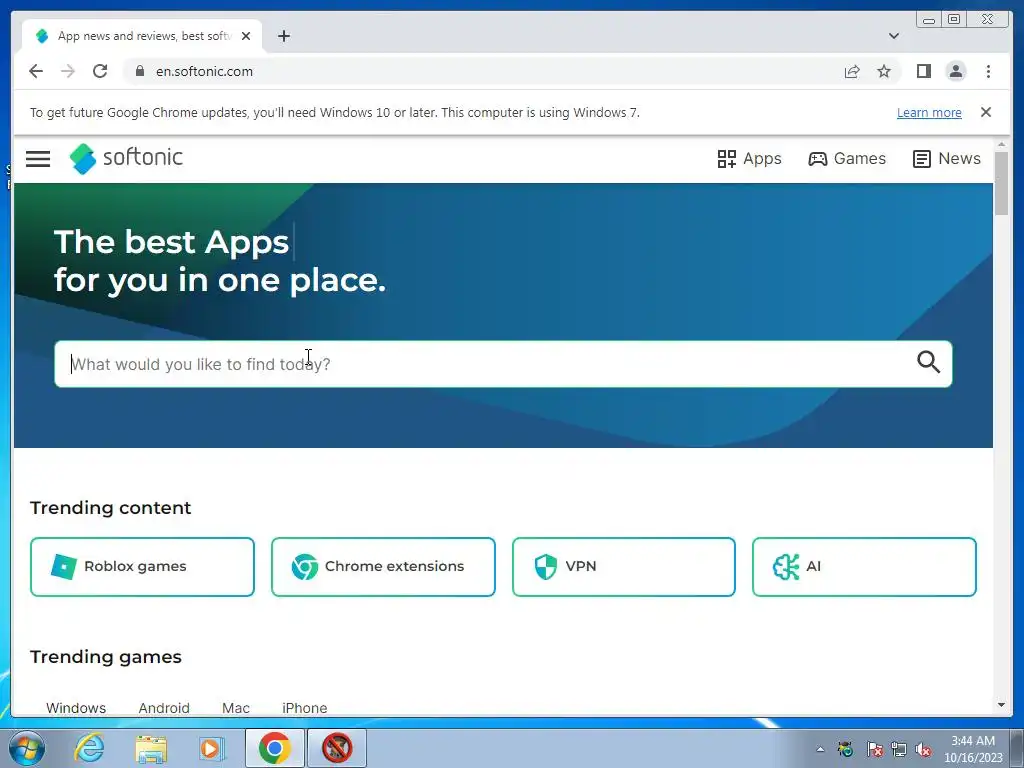Open the Softonic hamburger menu
The image size is (1024, 768).
pos(38,159)
